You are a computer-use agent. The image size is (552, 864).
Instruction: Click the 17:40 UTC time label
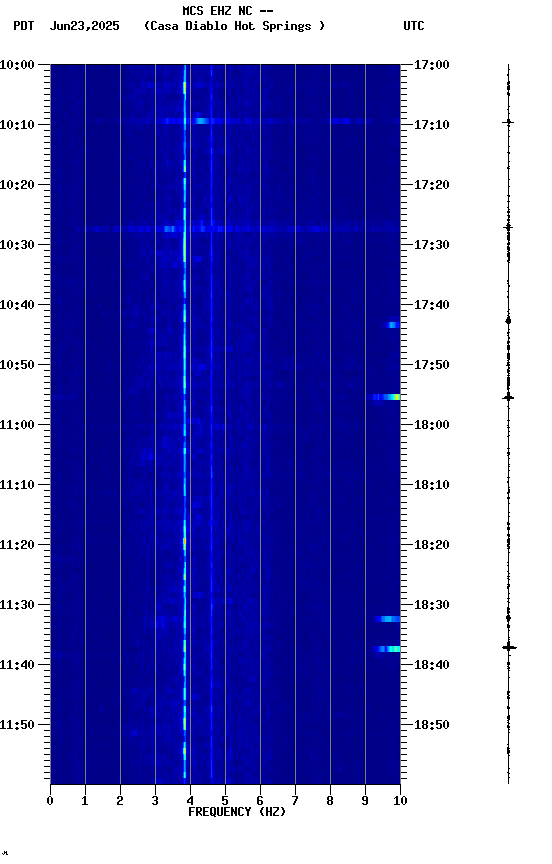click(x=432, y=305)
